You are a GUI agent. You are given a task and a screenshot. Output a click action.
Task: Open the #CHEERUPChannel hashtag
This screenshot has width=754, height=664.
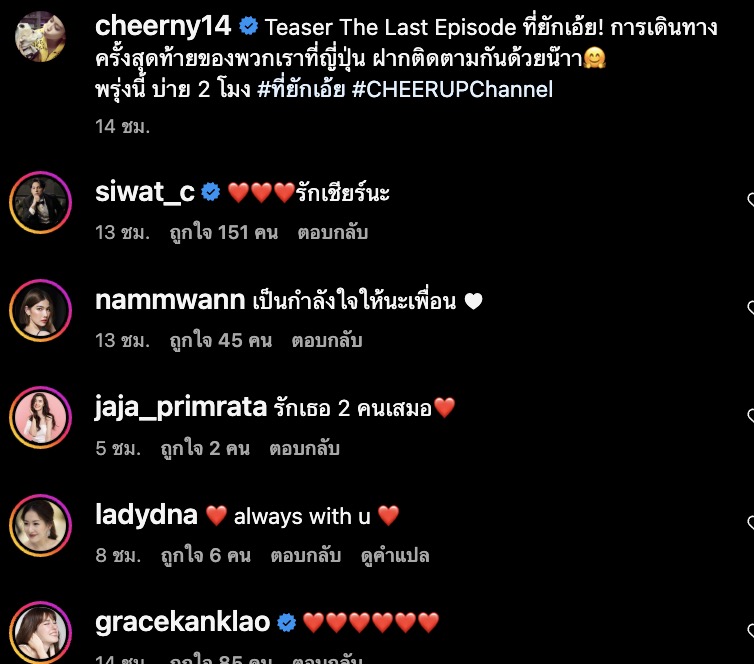tap(452, 89)
